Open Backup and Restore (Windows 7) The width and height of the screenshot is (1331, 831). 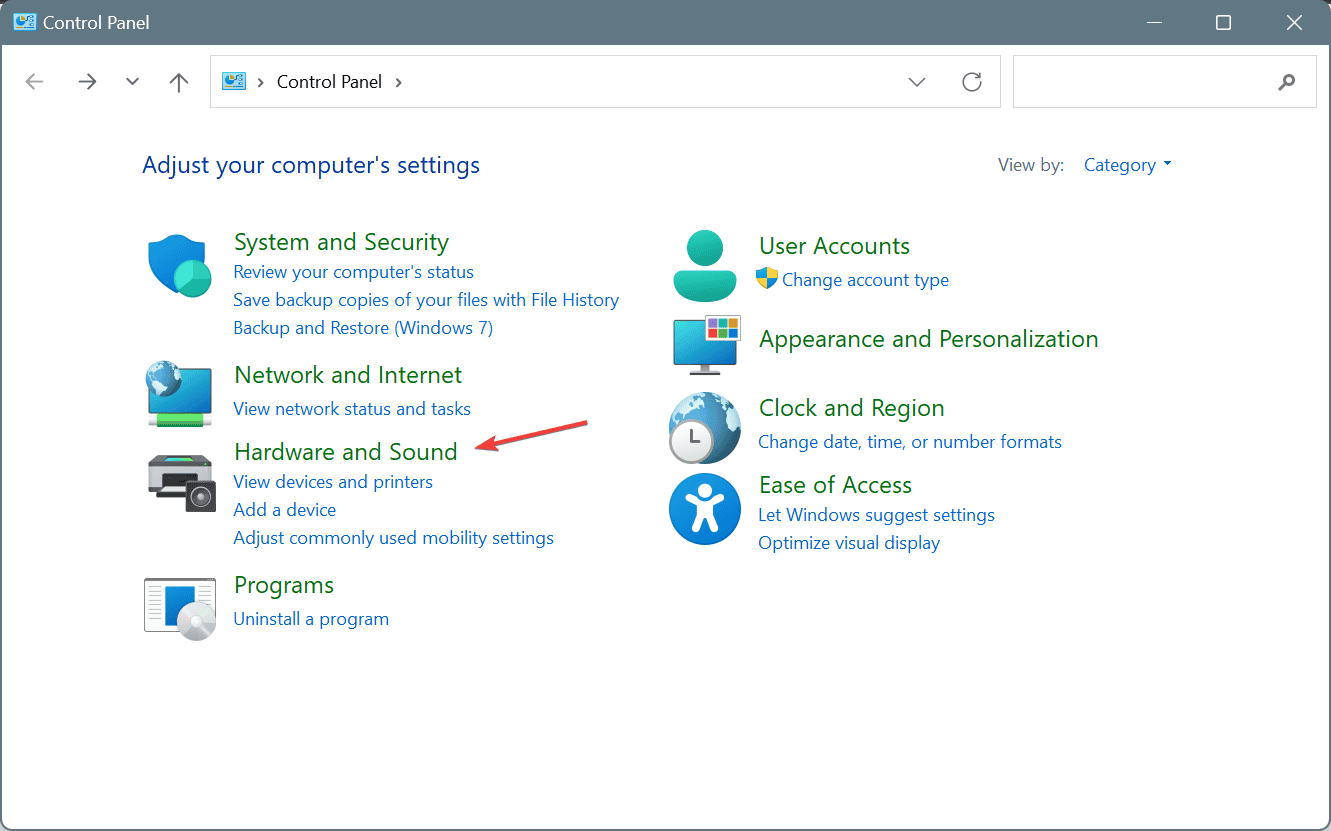click(363, 328)
